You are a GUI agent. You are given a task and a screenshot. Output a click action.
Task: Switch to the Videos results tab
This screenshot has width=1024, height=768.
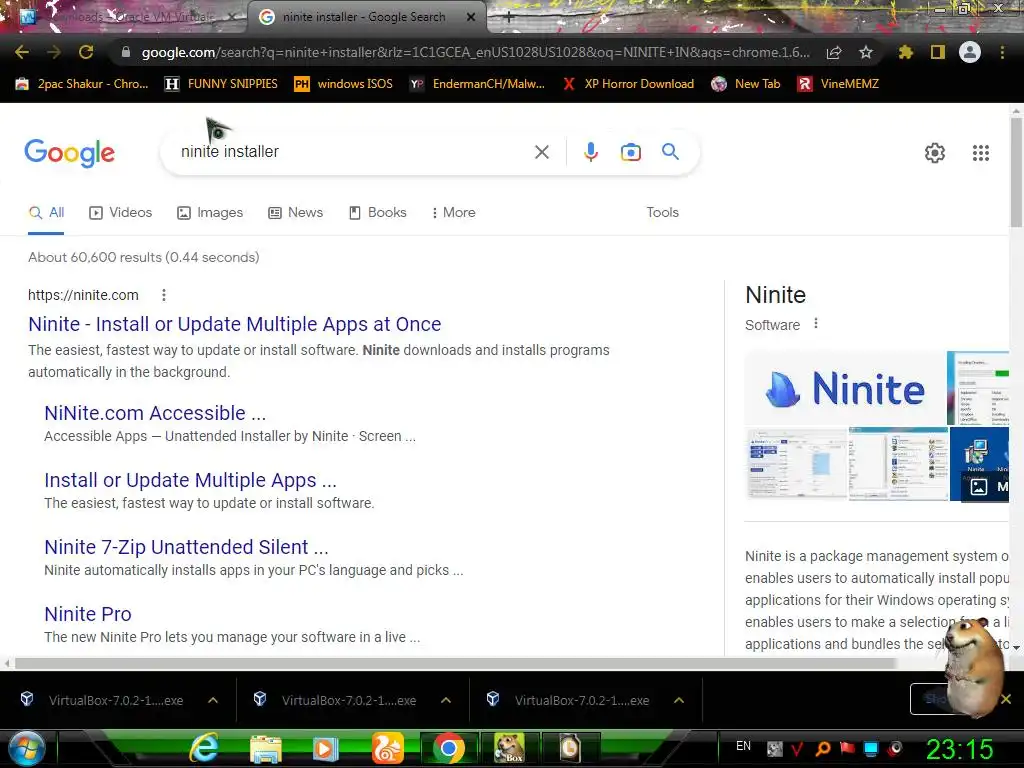coord(121,213)
